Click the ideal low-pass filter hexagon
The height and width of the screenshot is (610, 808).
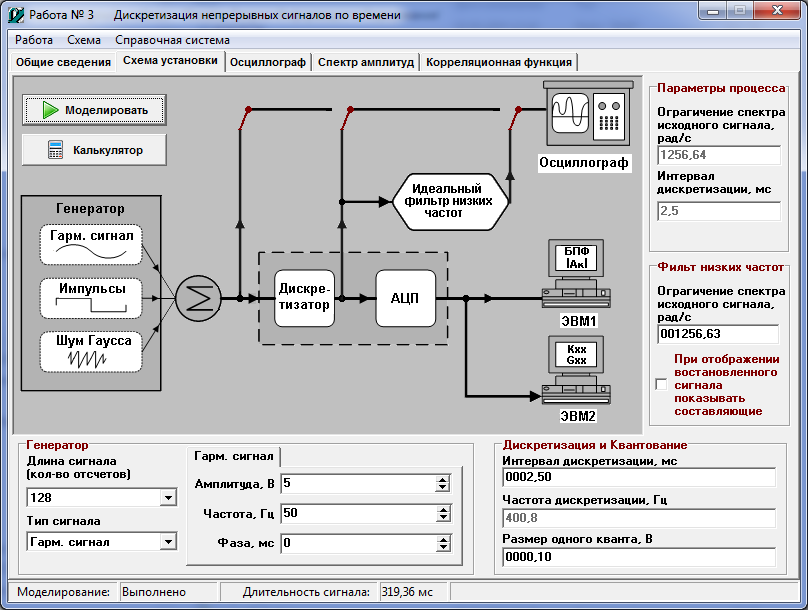[448, 201]
